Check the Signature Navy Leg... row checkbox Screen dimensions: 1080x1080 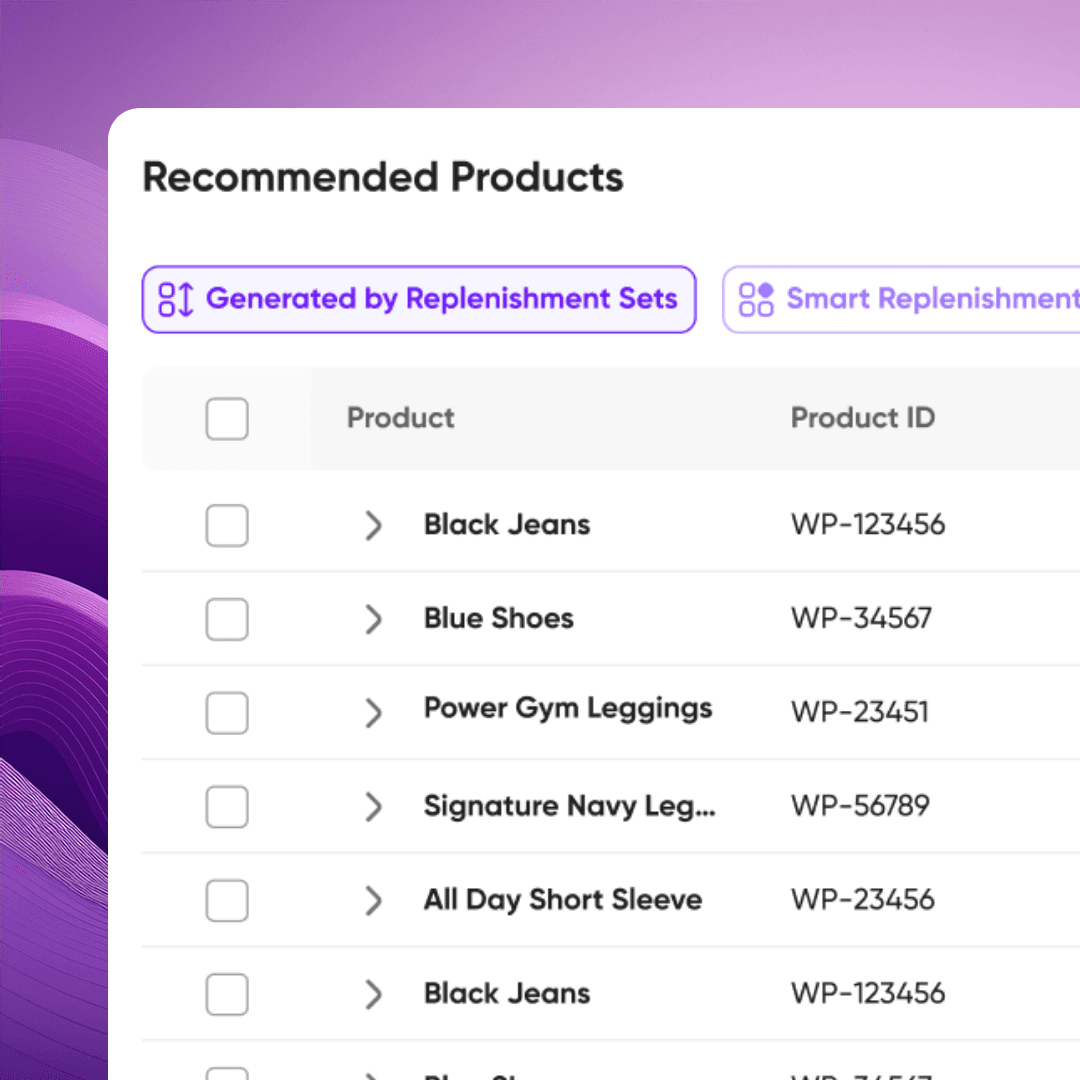click(x=227, y=807)
